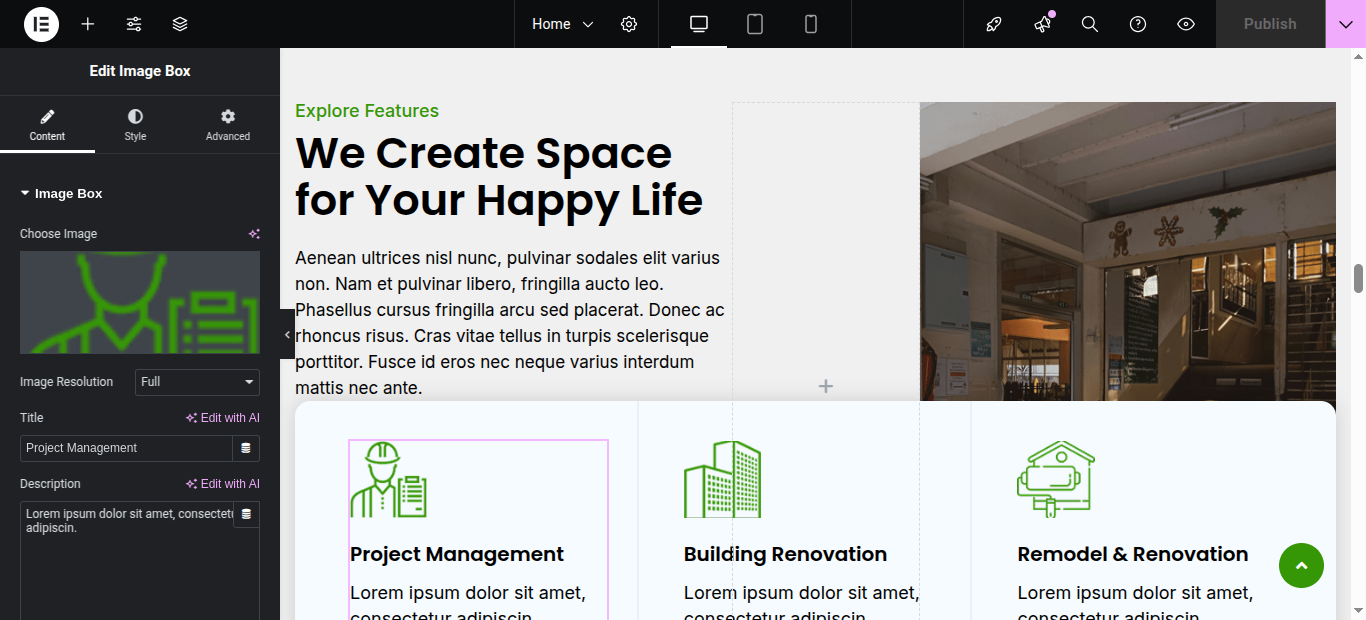Switch to the Advanced tab
The width and height of the screenshot is (1366, 620).
(228, 125)
